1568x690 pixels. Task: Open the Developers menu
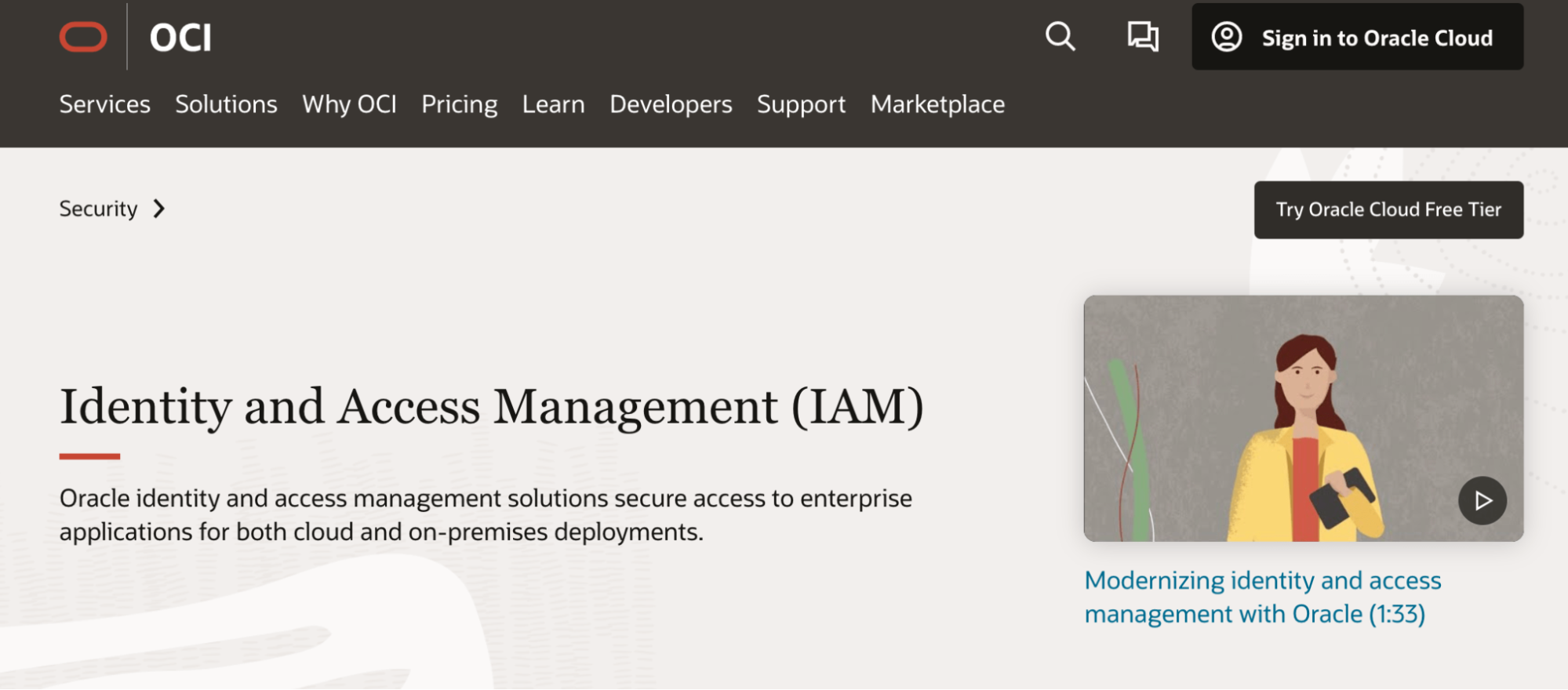[x=671, y=104]
